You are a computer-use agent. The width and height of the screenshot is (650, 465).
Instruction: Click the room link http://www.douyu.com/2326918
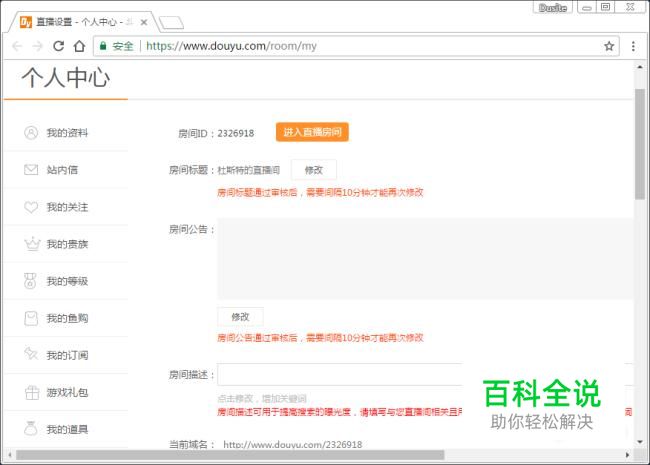293,445
